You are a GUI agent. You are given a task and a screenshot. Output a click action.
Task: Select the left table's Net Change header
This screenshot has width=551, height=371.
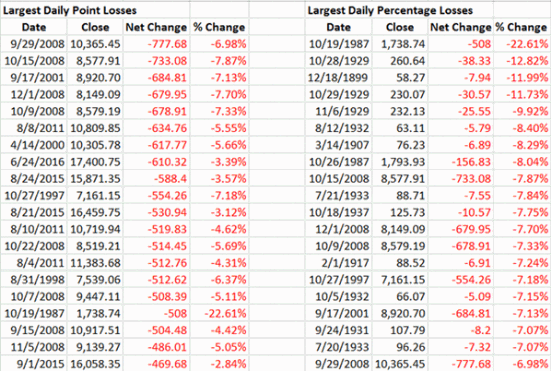[156, 27]
